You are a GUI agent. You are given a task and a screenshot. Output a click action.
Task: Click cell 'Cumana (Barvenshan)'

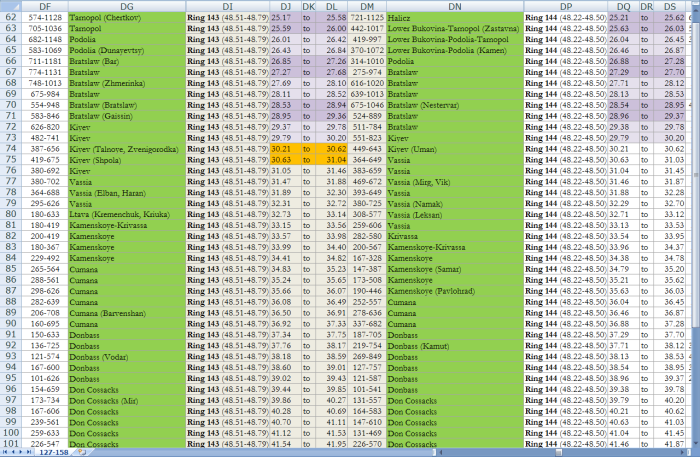tap(127, 313)
